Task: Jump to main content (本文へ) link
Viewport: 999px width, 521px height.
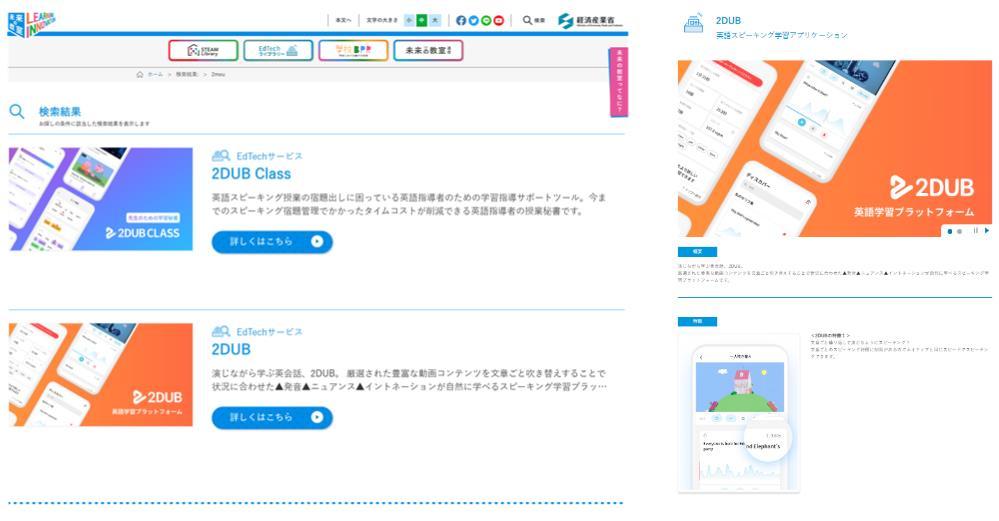Action: coord(343,20)
